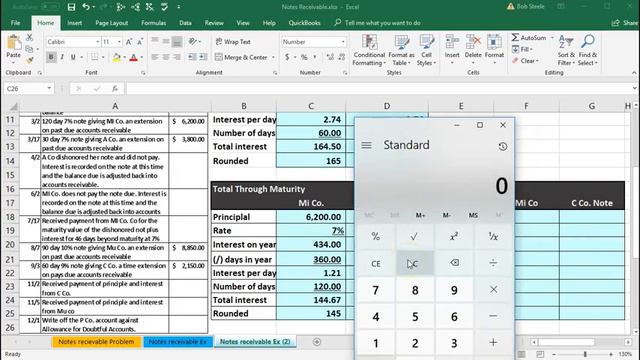The height and width of the screenshot is (360, 640).
Task: Click the Delete cells icon
Action: click(x=473, y=42)
